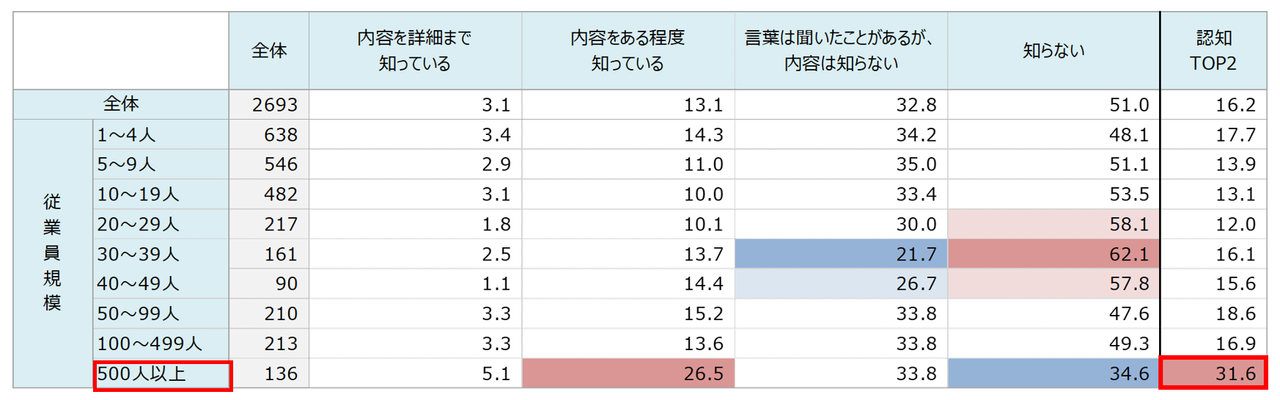The width and height of the screenshot is (1280, 400).
Task: Select the 500人以上 row label
Action: coord(162,375)
